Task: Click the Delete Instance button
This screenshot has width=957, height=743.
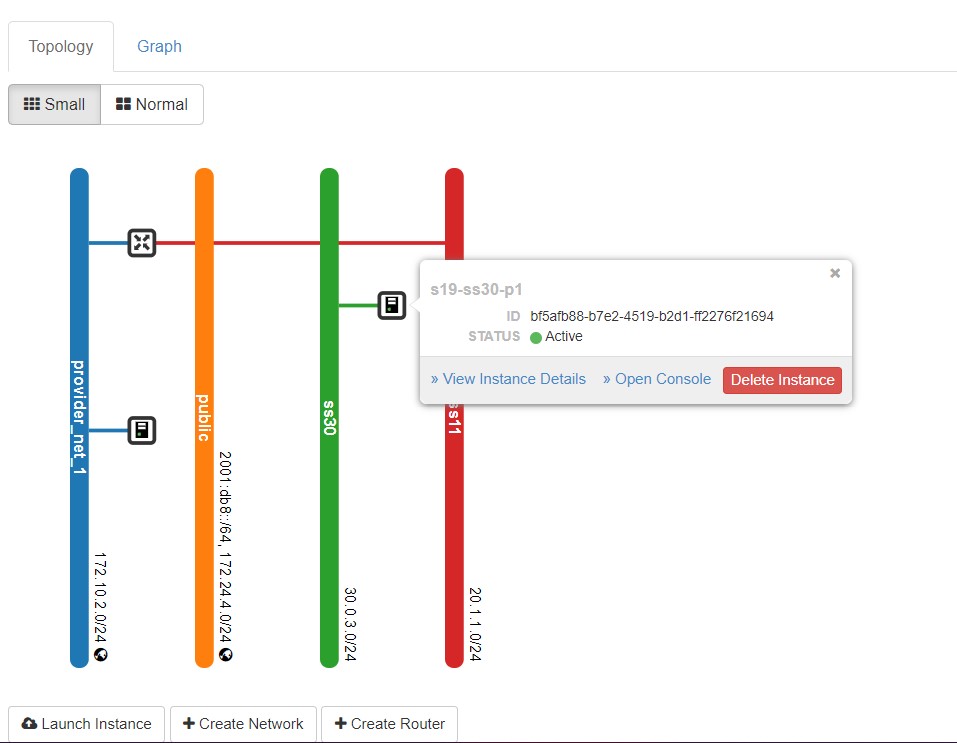Action: (x=782, y=380)
